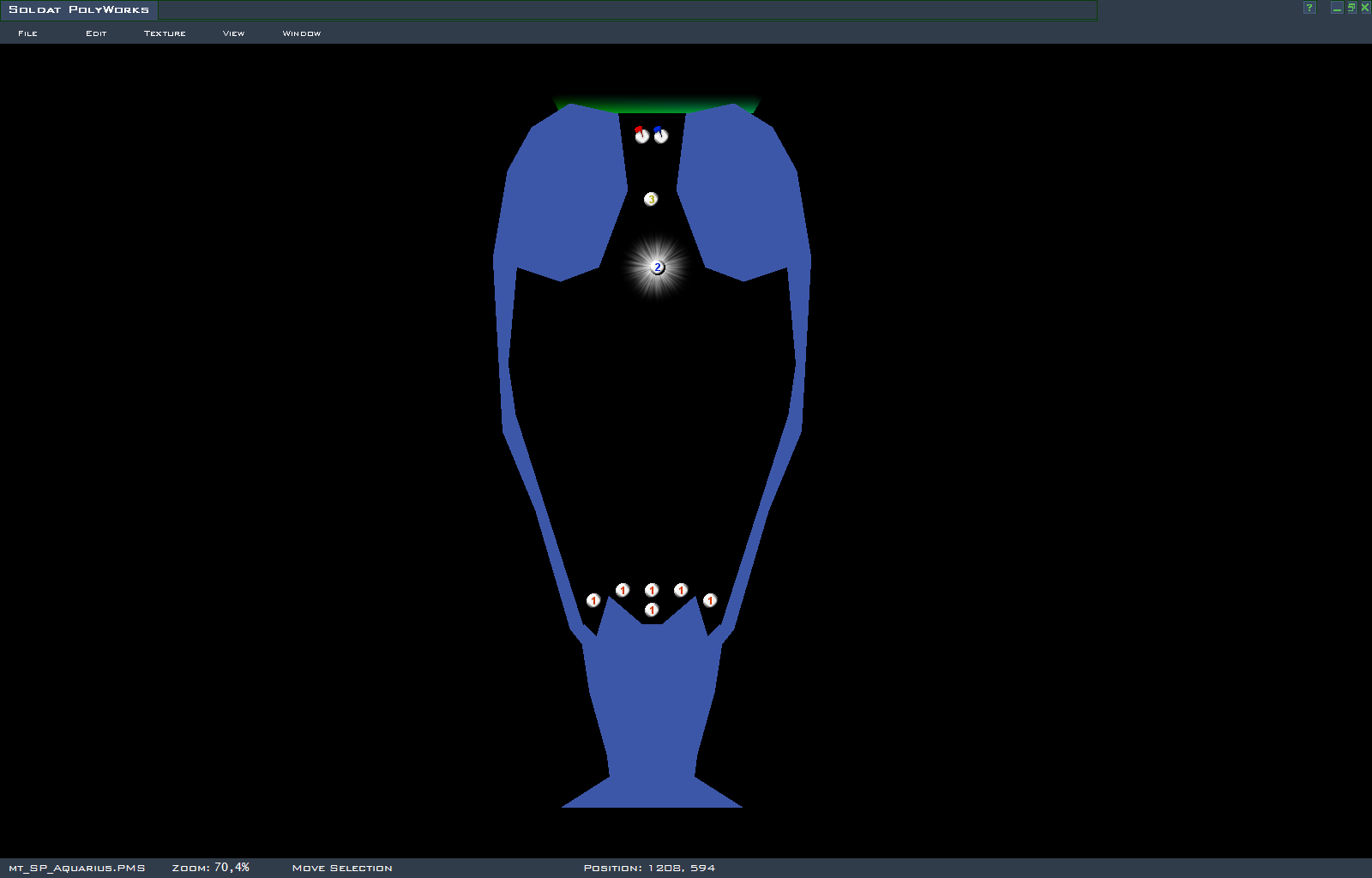Pick the yellow number 3 spawn point

(651, 199)
